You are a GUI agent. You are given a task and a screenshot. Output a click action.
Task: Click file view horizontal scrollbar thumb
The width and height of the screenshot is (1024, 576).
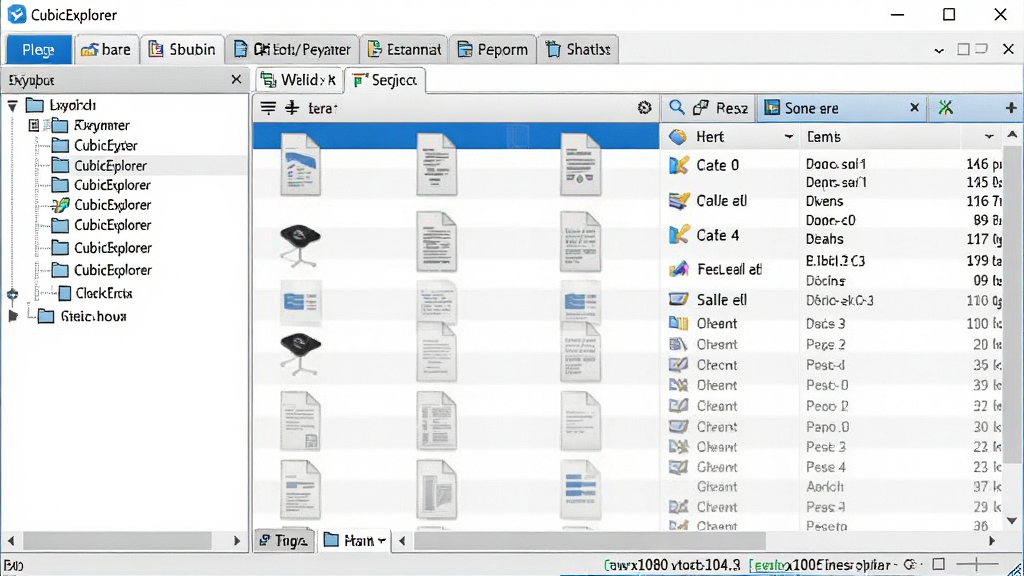(x=589, y=541)
